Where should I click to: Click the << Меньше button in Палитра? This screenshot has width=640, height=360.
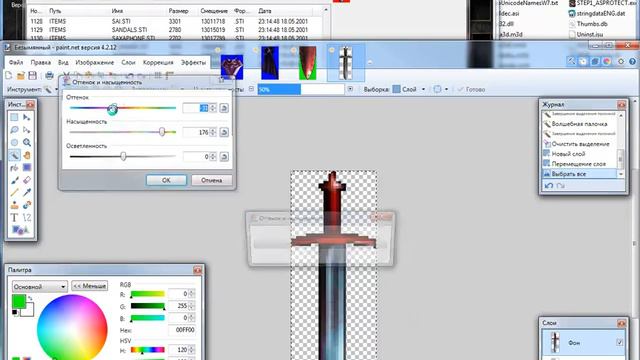(x=89, y=286)
